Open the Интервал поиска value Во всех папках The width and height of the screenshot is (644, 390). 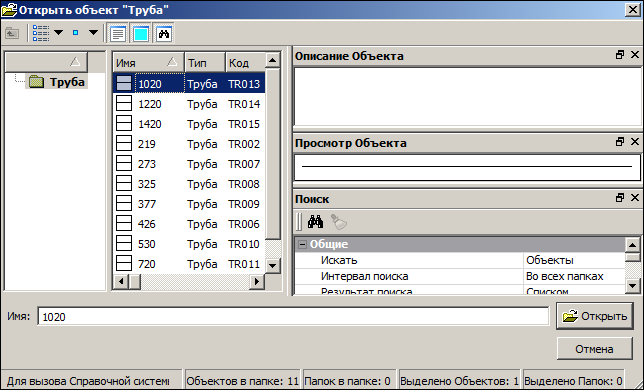click(x=574, y=276)
